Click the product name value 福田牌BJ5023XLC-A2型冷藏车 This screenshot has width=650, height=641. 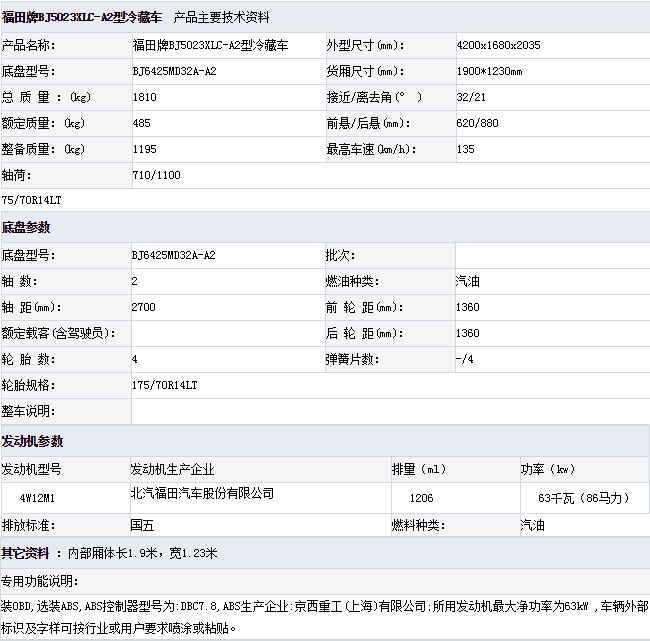tap(210, 45)
